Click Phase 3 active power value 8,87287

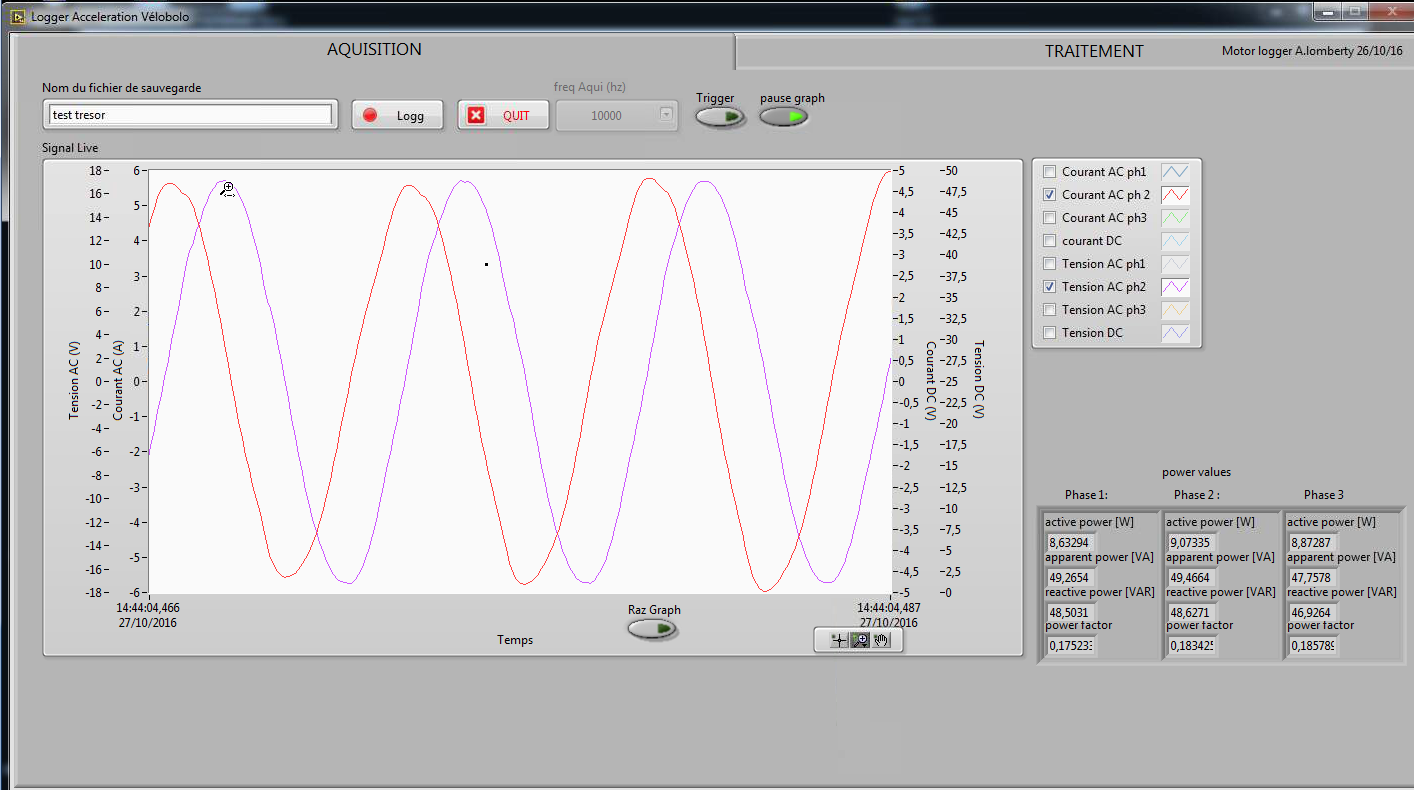click(1313, 543)
